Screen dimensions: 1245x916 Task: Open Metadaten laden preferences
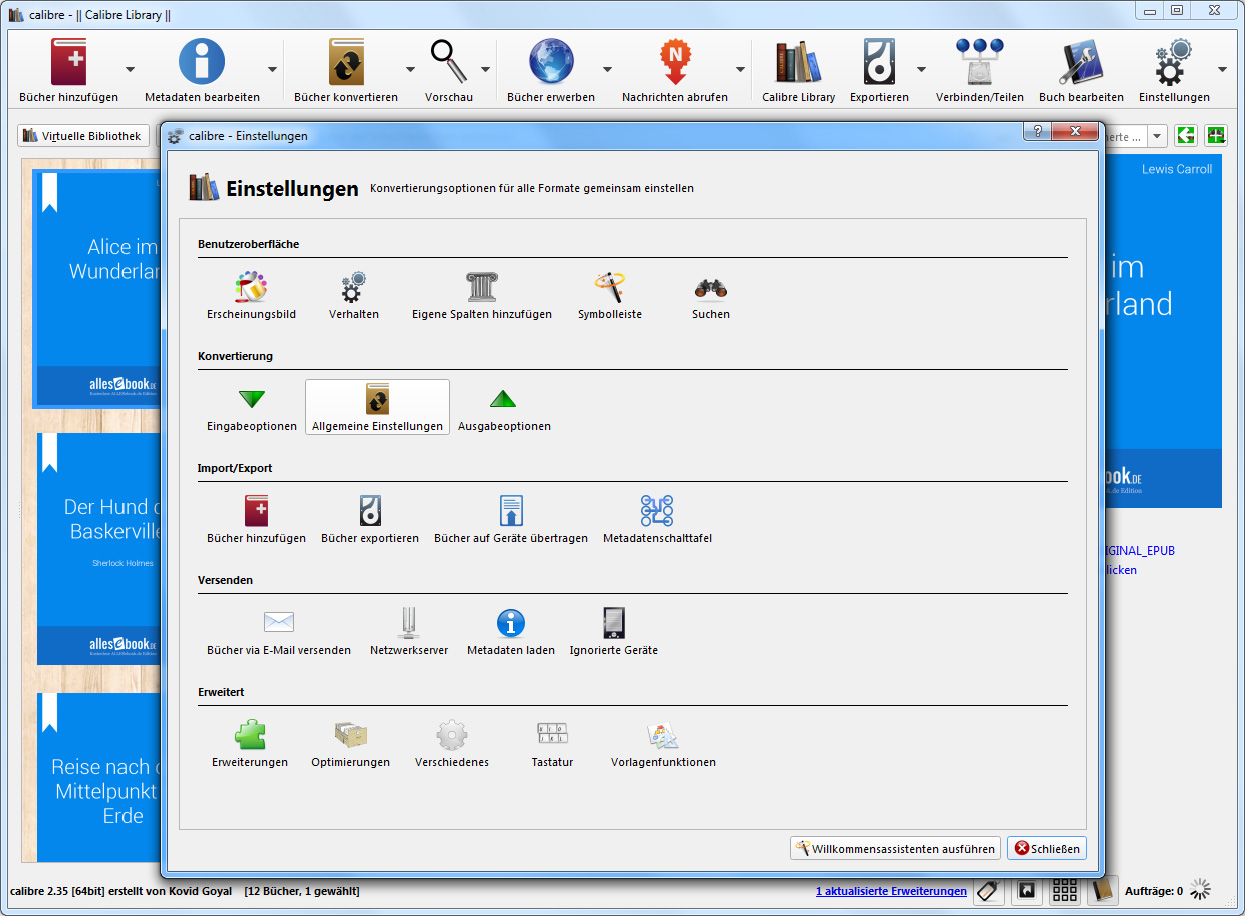point(511,632)
